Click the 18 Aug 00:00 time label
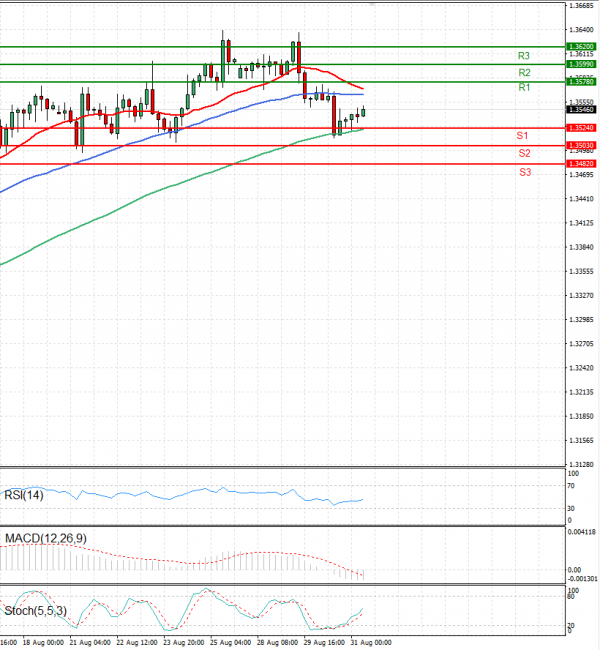This screenshot has width=600, height=650. coord(43,643)
